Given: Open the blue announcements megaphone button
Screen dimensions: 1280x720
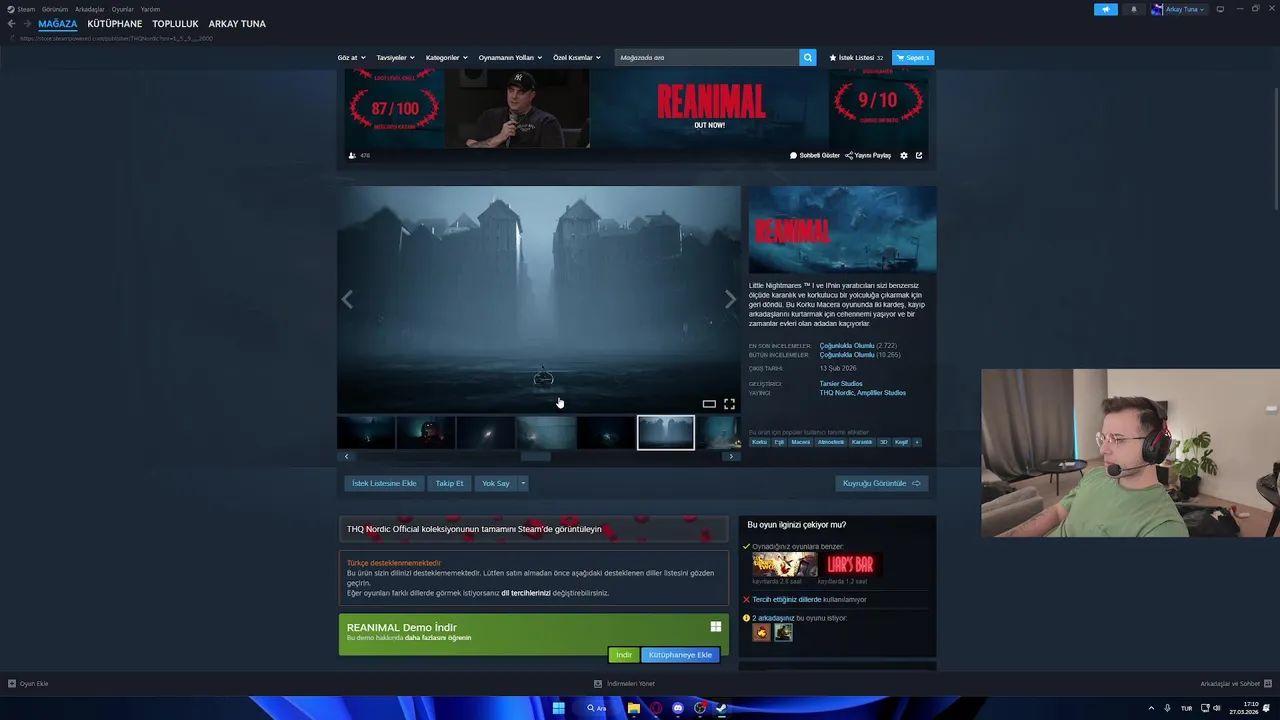Looking at the screenshot, I should click(x=1106, y=9).
